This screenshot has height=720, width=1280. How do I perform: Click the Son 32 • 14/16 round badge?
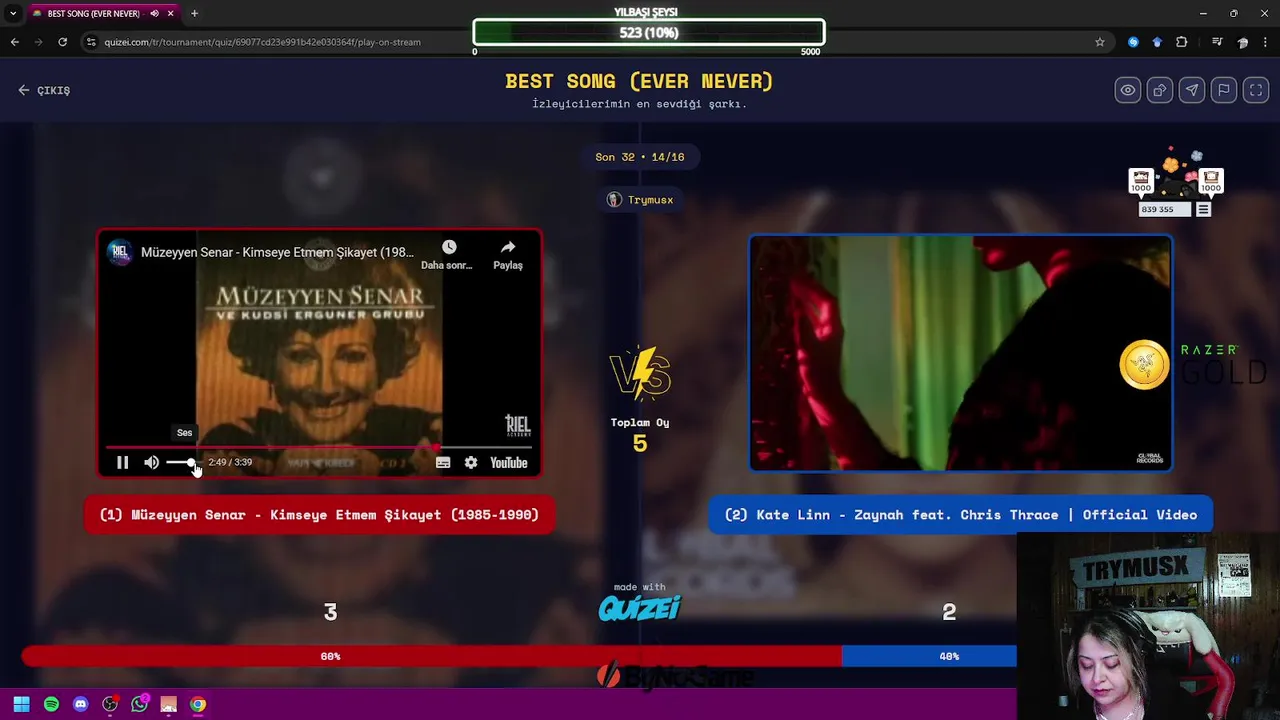[x=640, y=157]
